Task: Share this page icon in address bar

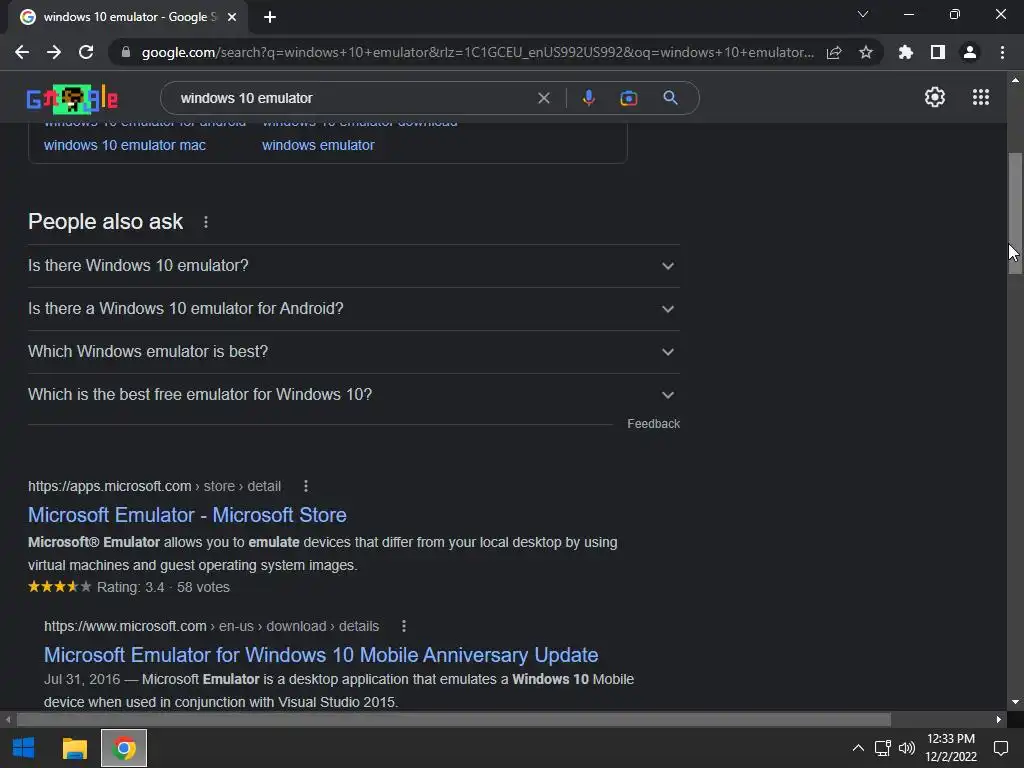Action: click(x=834, y=52)
